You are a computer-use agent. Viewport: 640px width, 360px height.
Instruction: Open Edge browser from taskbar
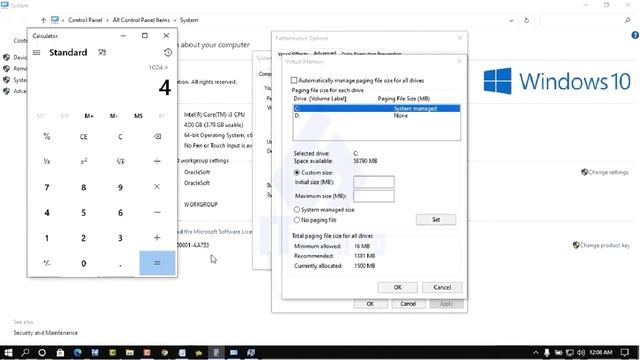(78, 353)
